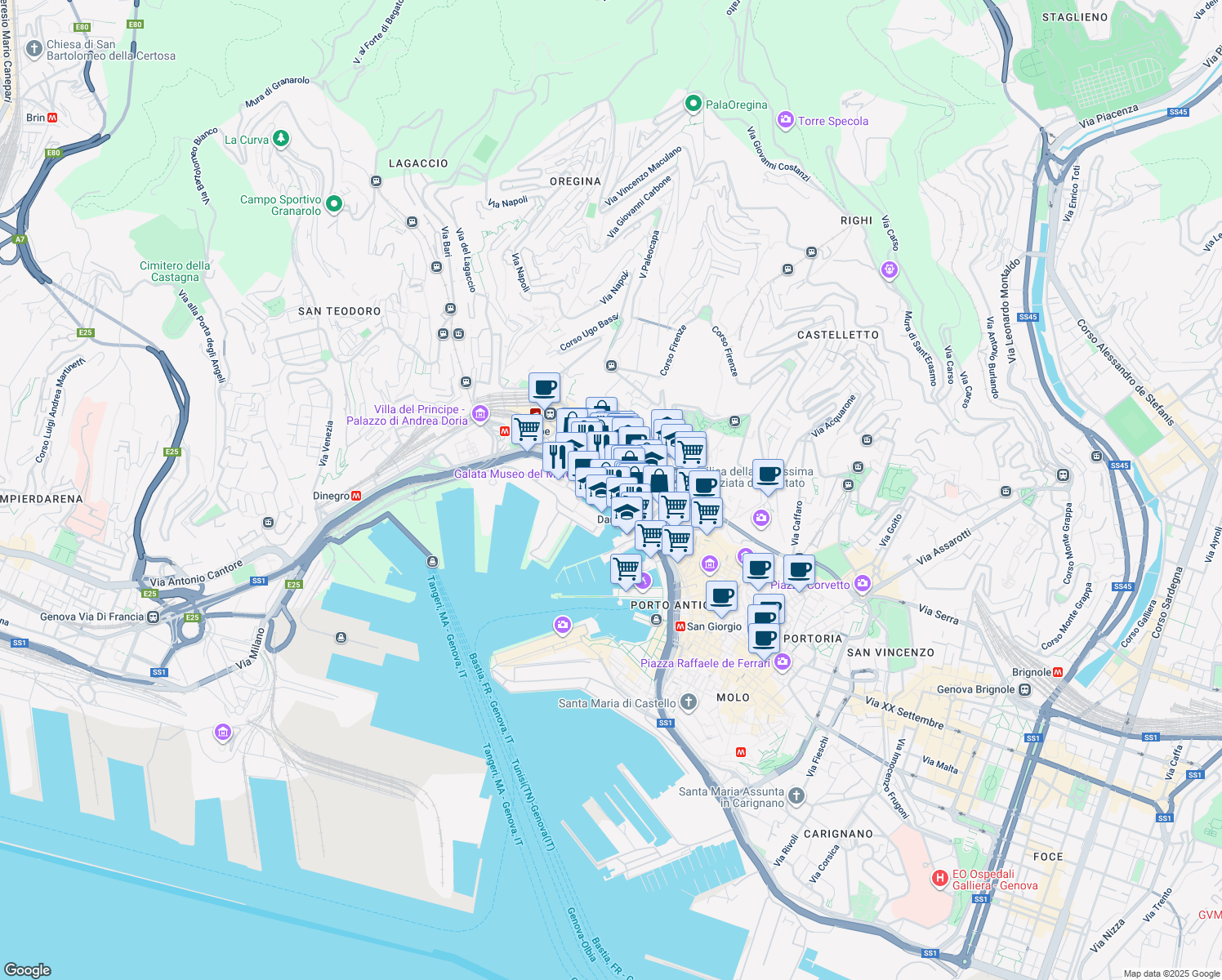
Task: Select the CARIGNANO district label
Action: [x=838, y=834]
